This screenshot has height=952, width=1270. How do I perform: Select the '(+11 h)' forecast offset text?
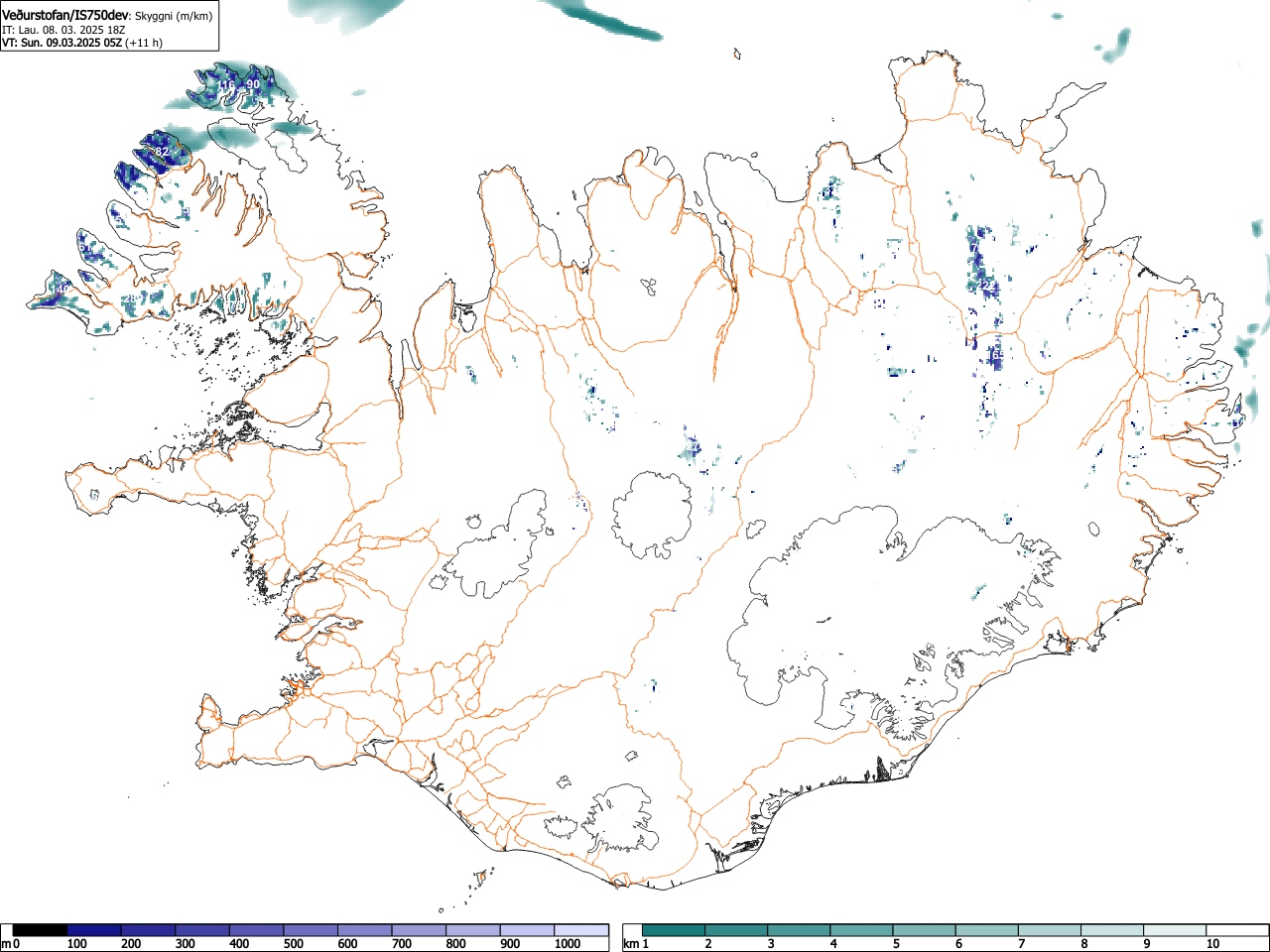[x=144, y=43]
